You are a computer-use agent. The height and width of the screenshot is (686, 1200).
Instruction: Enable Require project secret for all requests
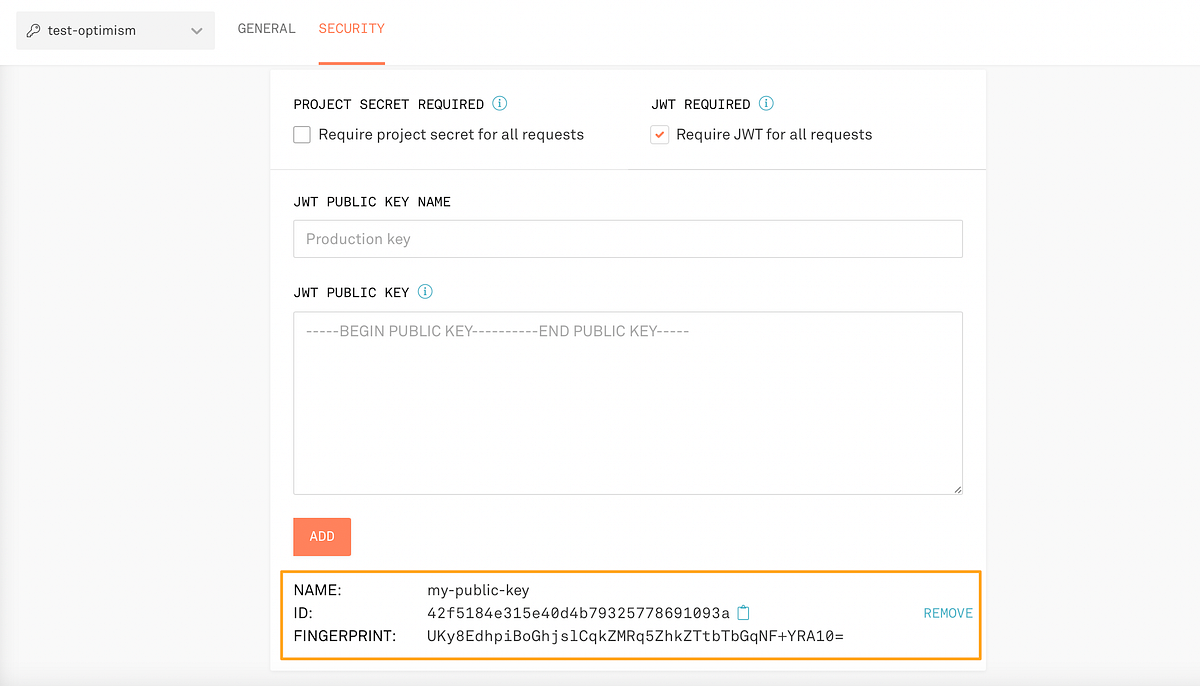click(302, 135)
